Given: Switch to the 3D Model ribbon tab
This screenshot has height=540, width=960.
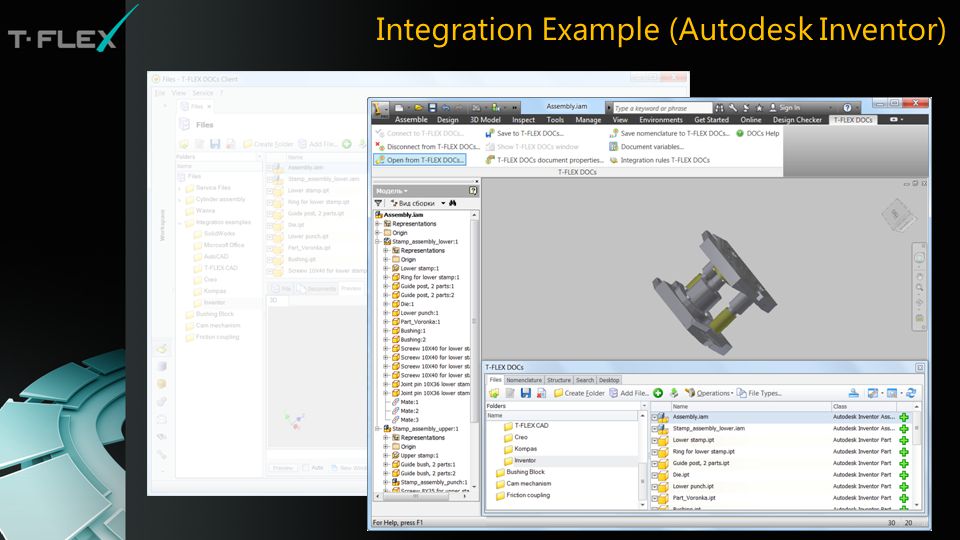Looking at the screenshot, I should pyautogui.click(x=485, y=120).
